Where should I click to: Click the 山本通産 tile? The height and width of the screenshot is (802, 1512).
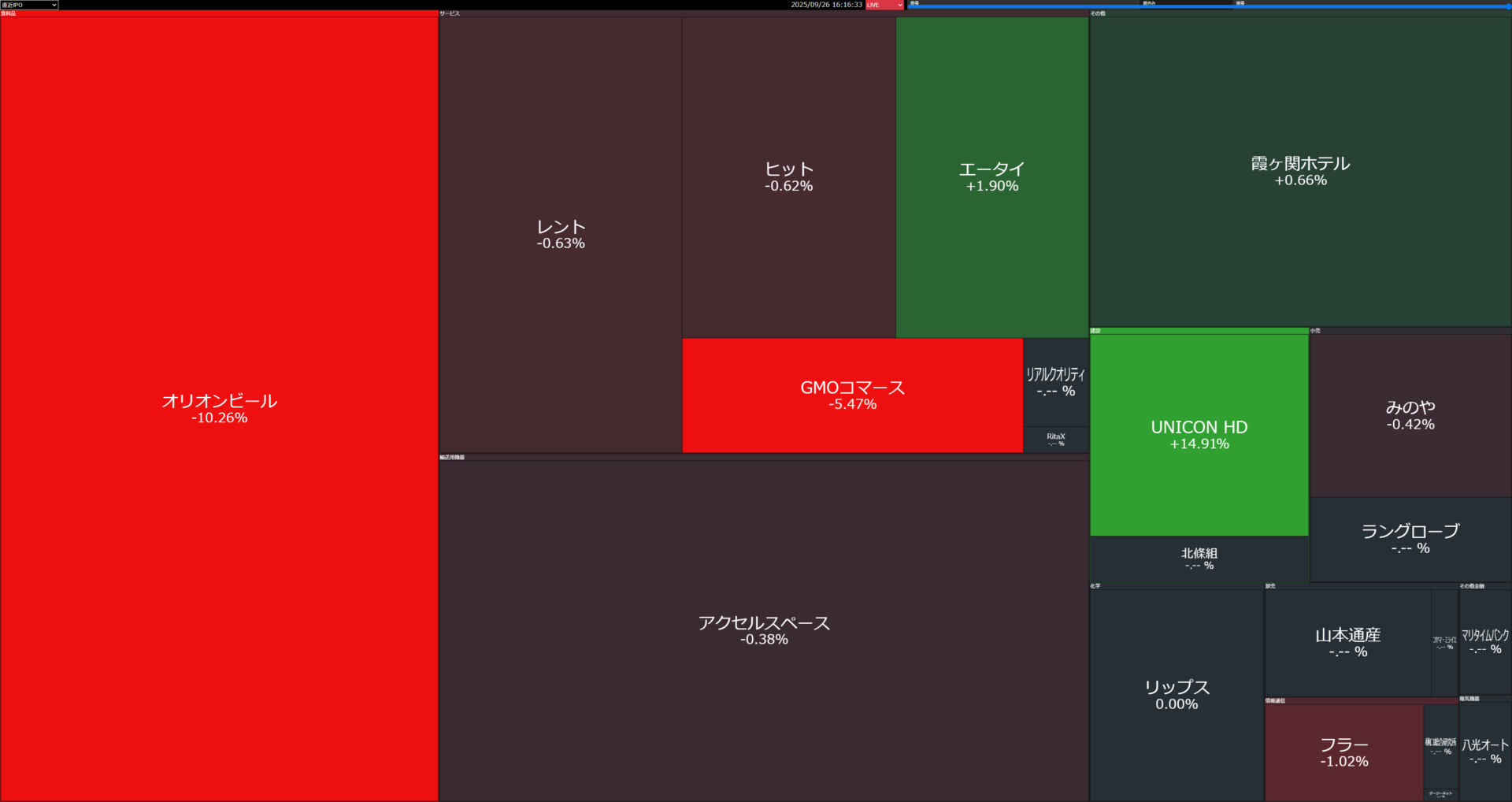point(1347,642)
